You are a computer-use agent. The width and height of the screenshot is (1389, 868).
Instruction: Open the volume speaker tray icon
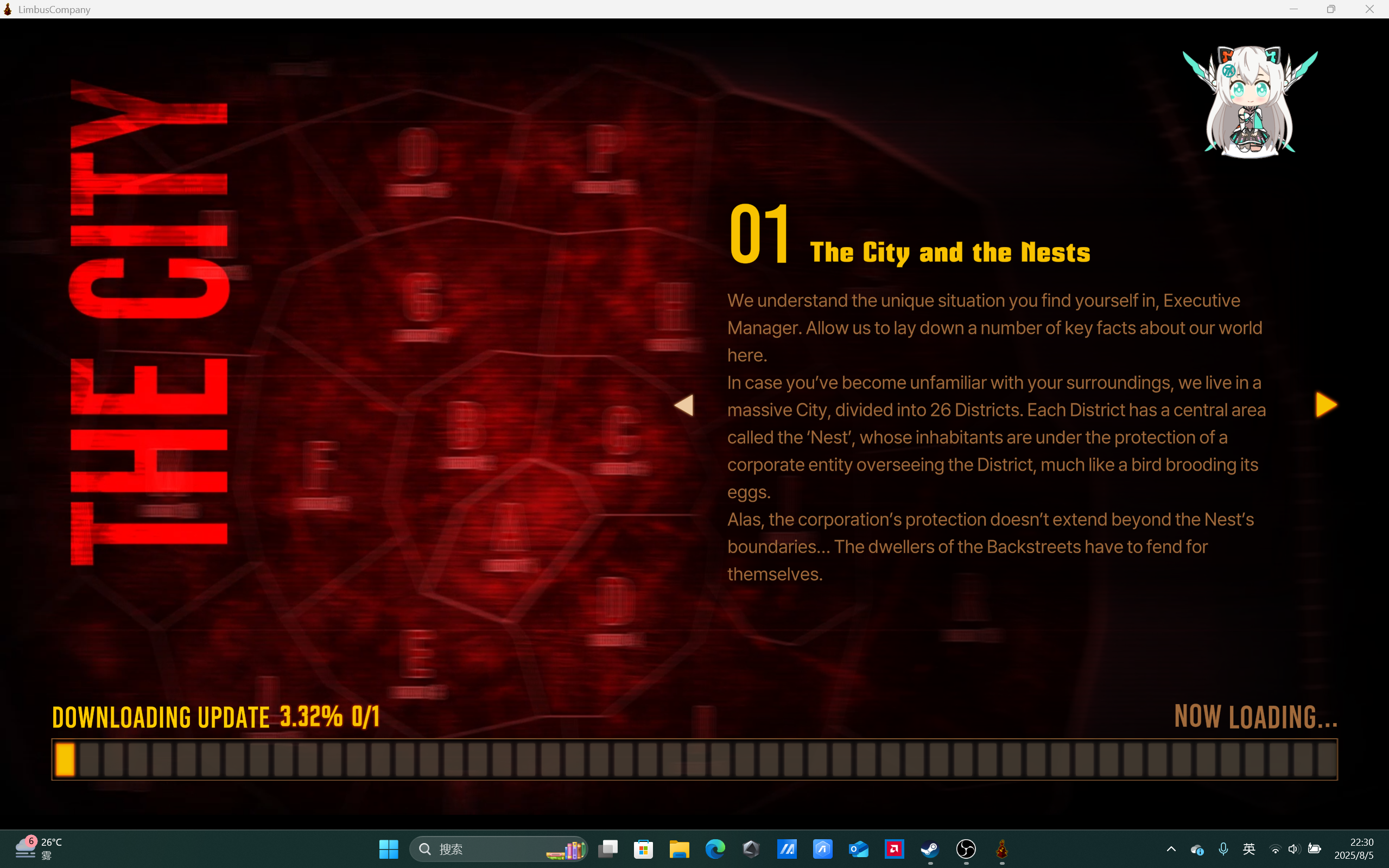click(x=1293, y=849)
